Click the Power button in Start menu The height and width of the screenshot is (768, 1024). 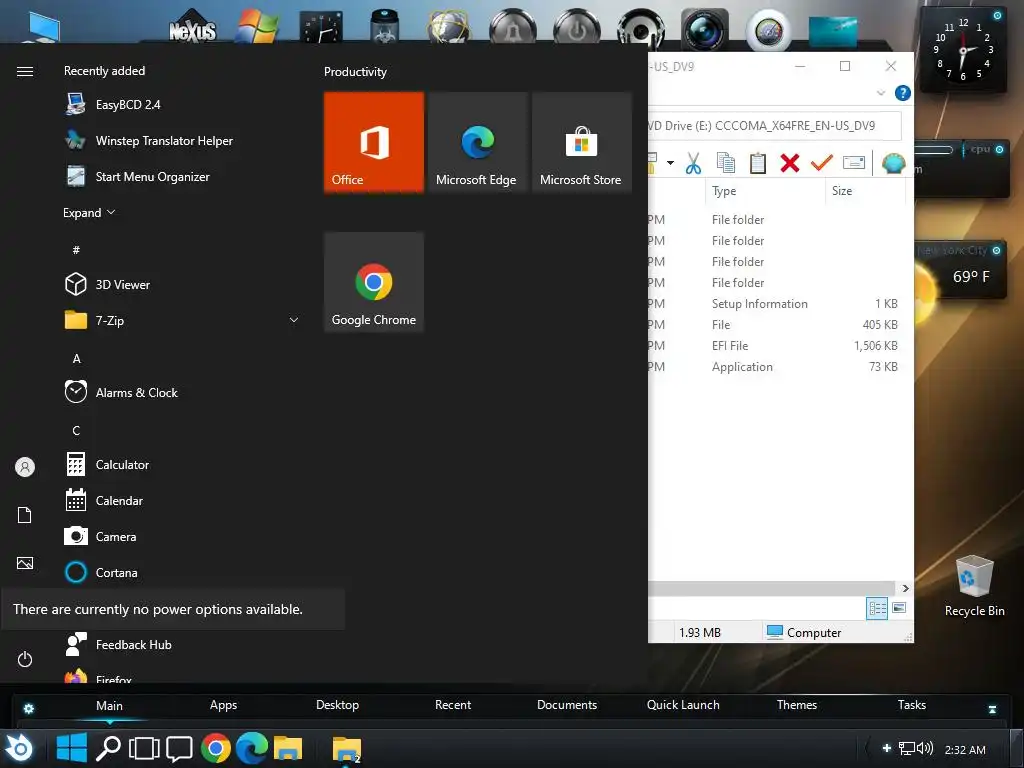point(25,659)
